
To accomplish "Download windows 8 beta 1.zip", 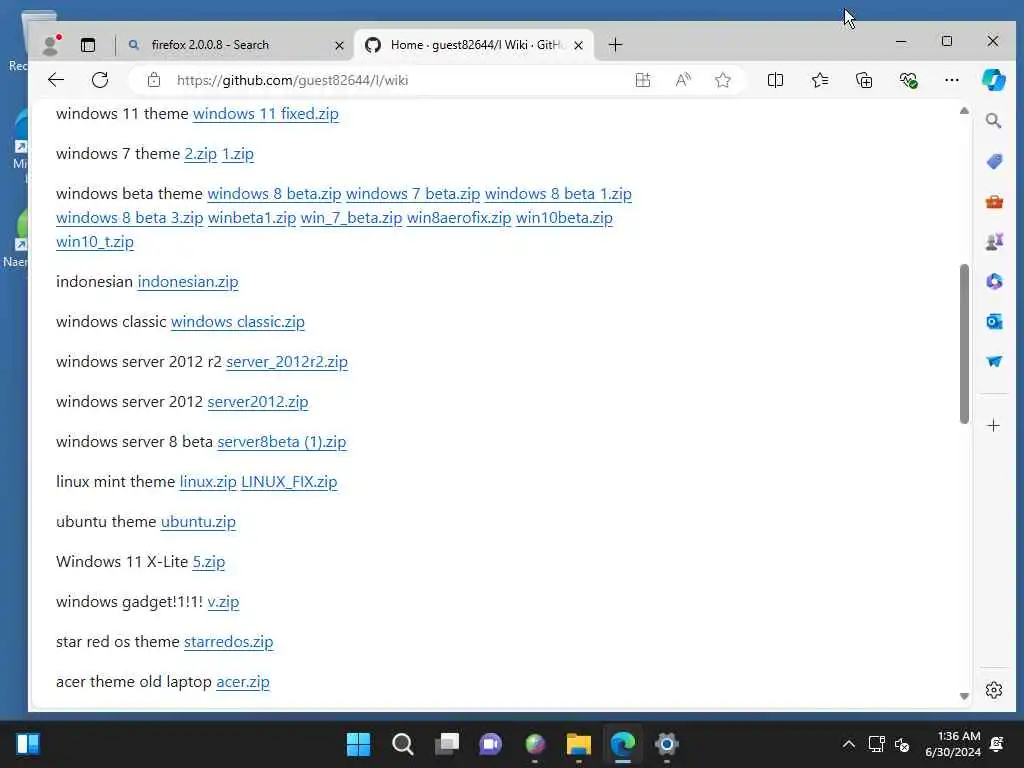I will [x=558, y=194].
